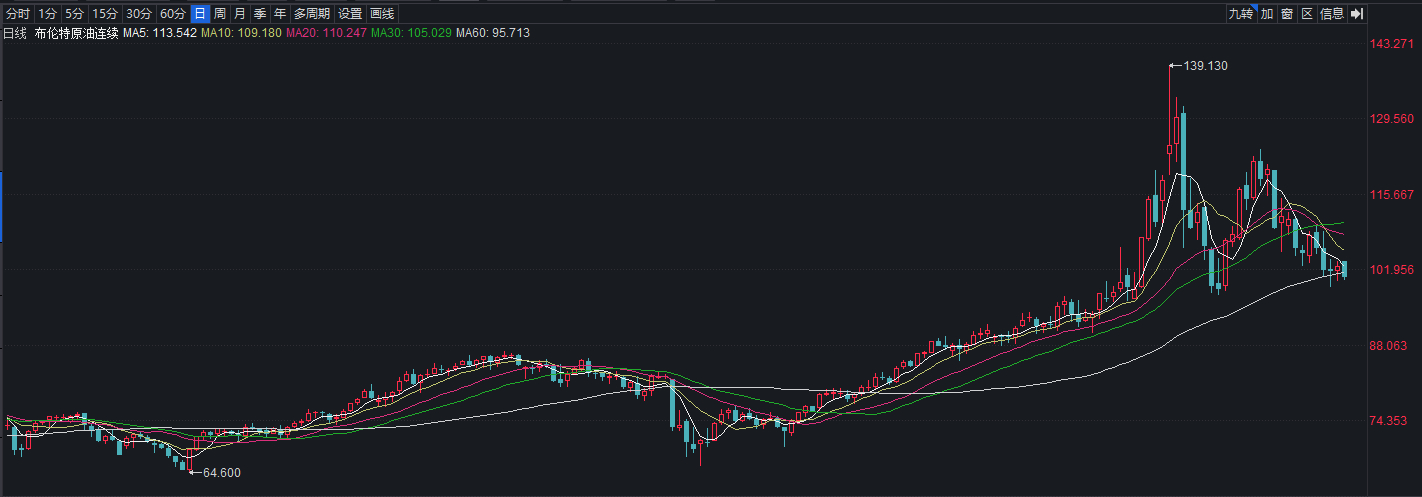The height and width of the screenshot is (497, 1422).
Task: Switch to 月 monthly chart
Action: pos(239,14)
